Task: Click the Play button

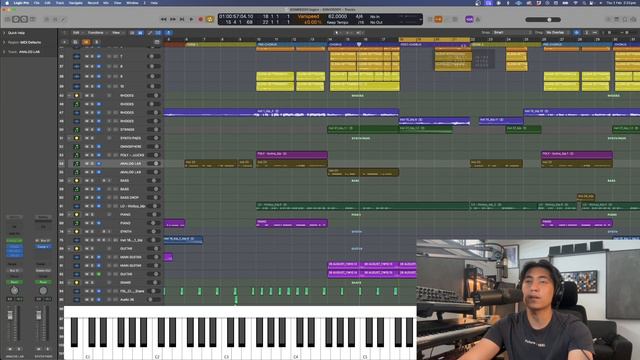Action: [x=191, y=19]
